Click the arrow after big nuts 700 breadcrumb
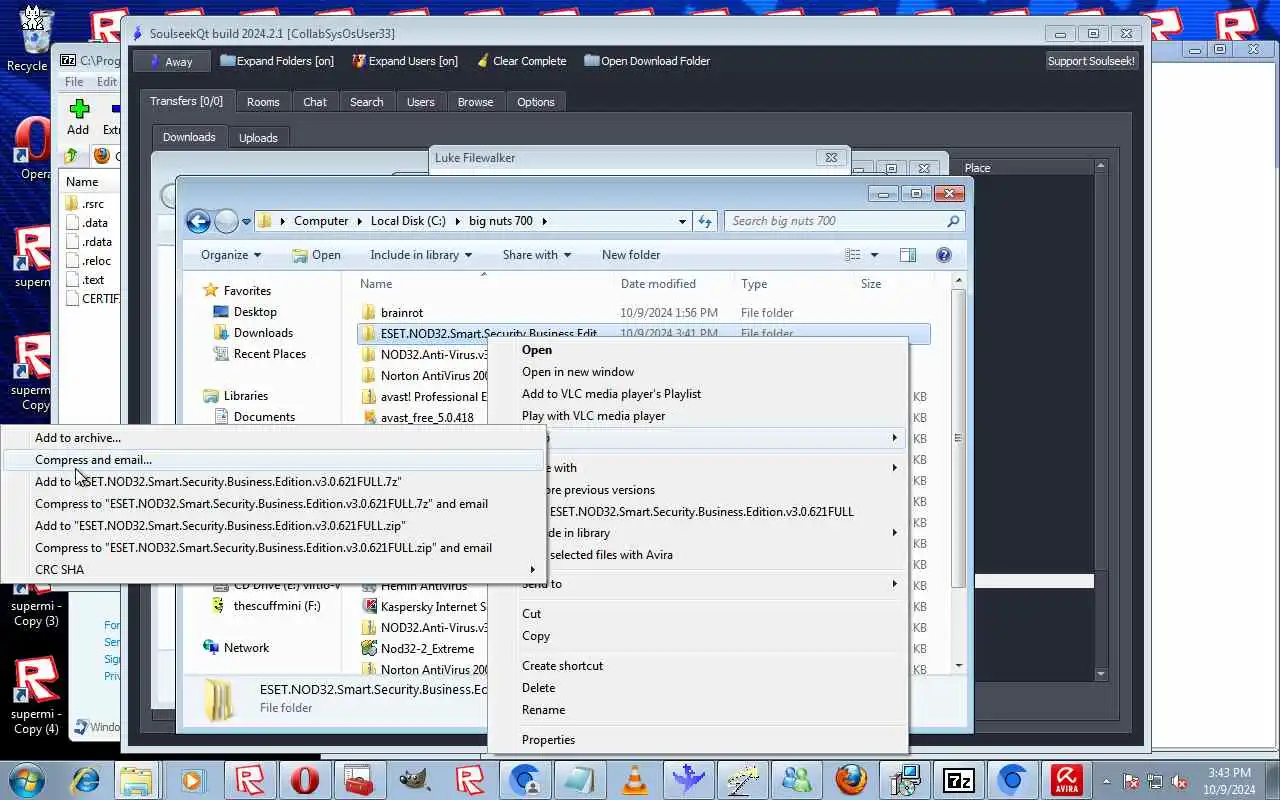1280x800 pixels. click(545, 221)
